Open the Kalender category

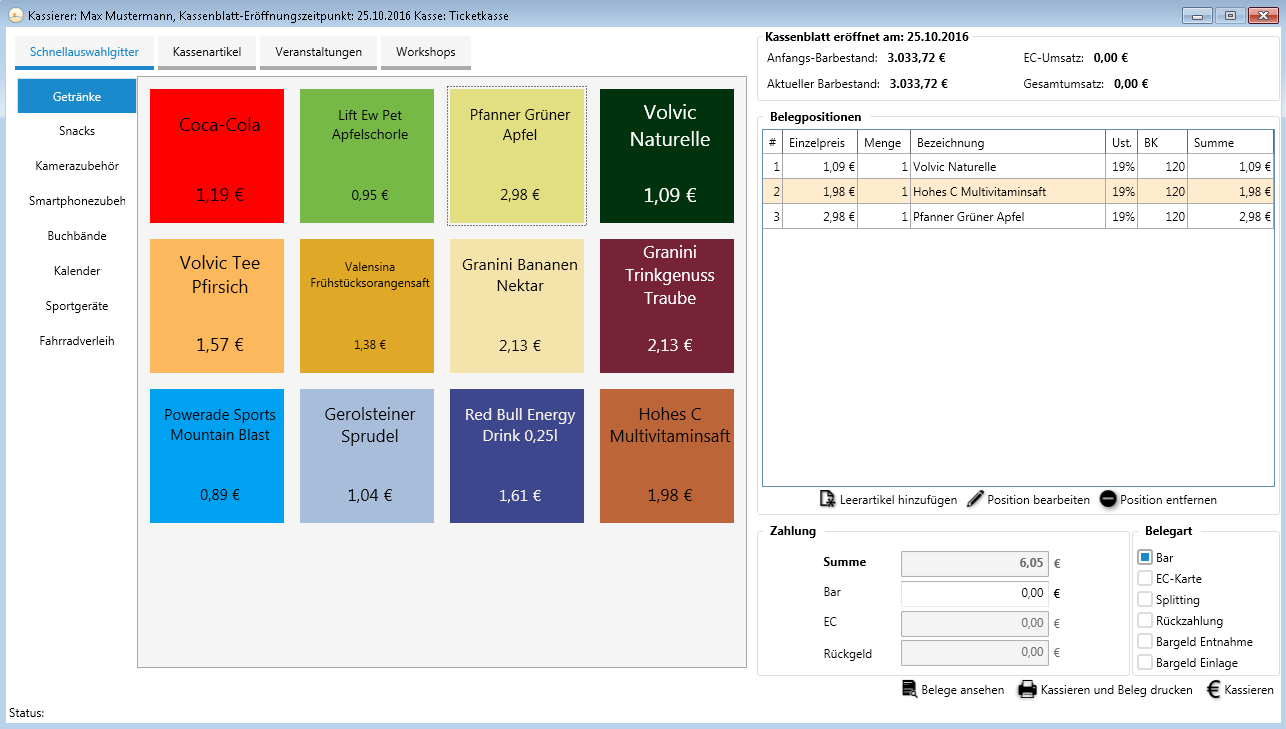coord(77,271)
